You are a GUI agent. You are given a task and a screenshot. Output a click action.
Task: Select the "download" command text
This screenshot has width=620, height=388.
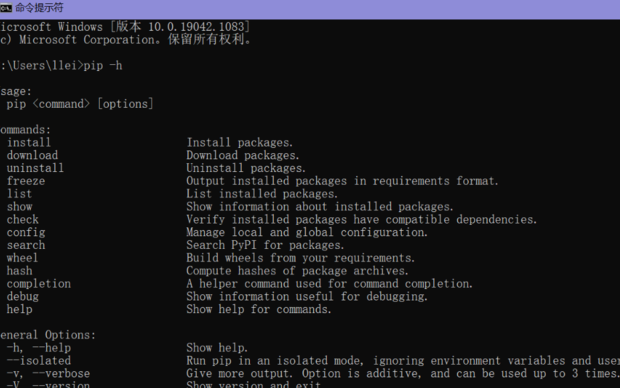point(32,155)
